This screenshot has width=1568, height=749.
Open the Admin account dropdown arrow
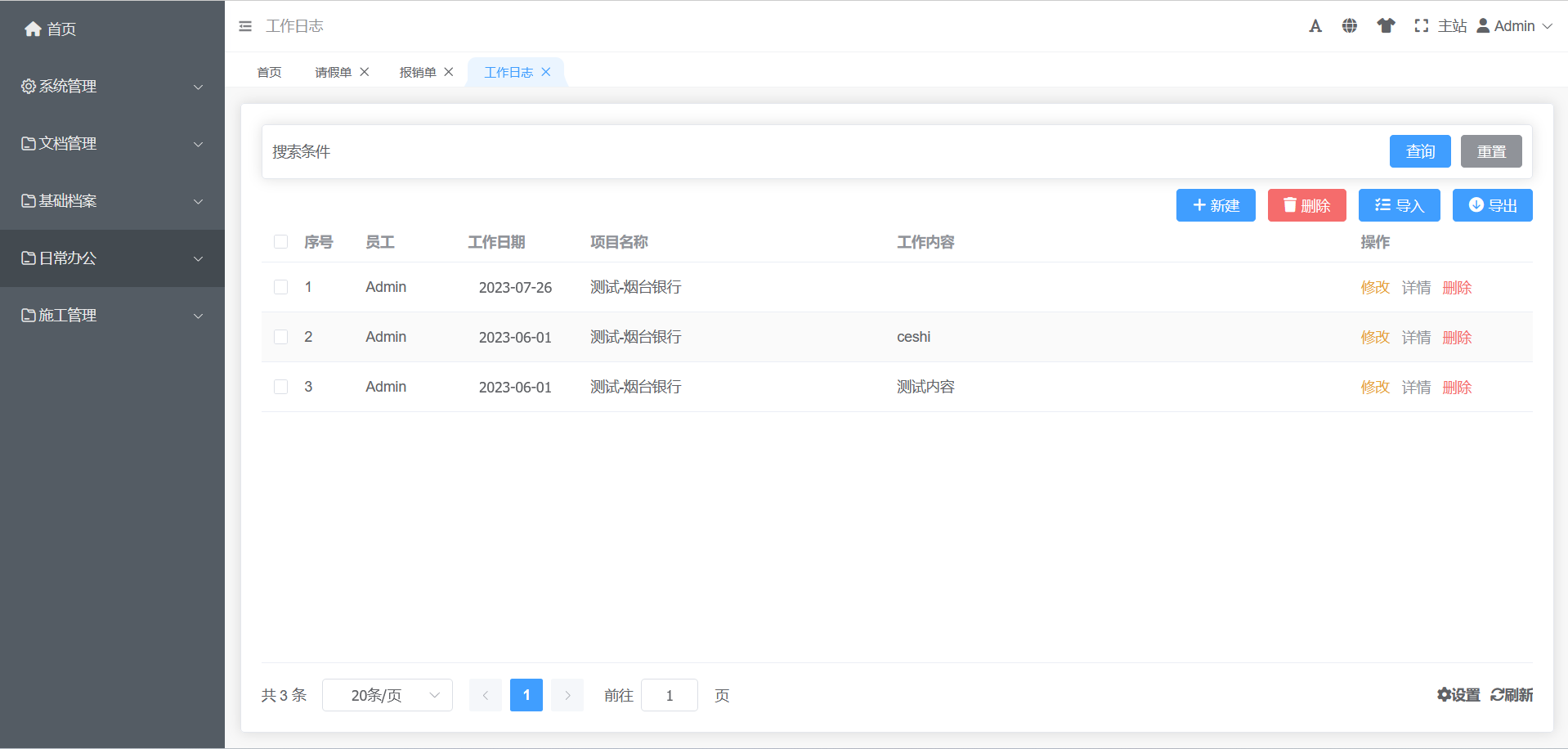(x=1547, y=26)
